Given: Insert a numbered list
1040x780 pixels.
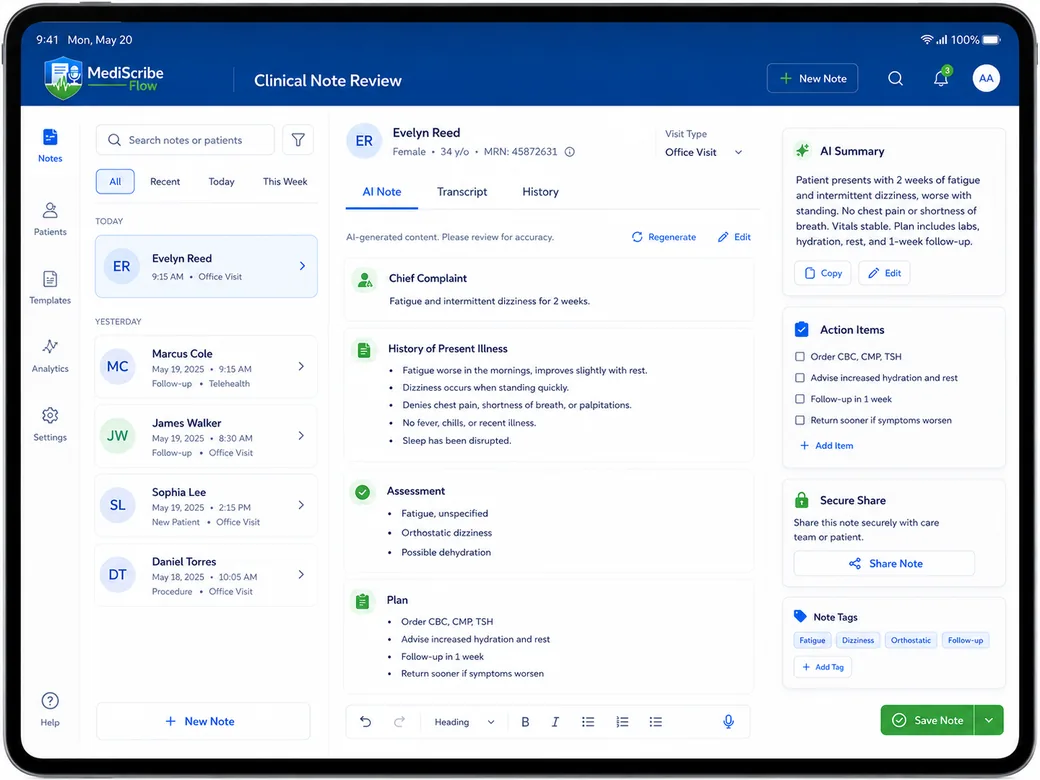Looking at the screenshot, I should [x=622, y=722].
